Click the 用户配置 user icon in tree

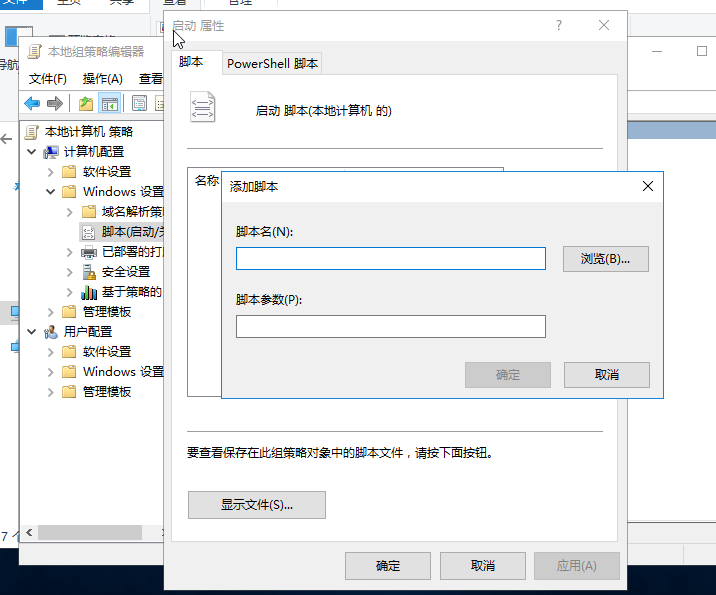click(x=50, y=332)
